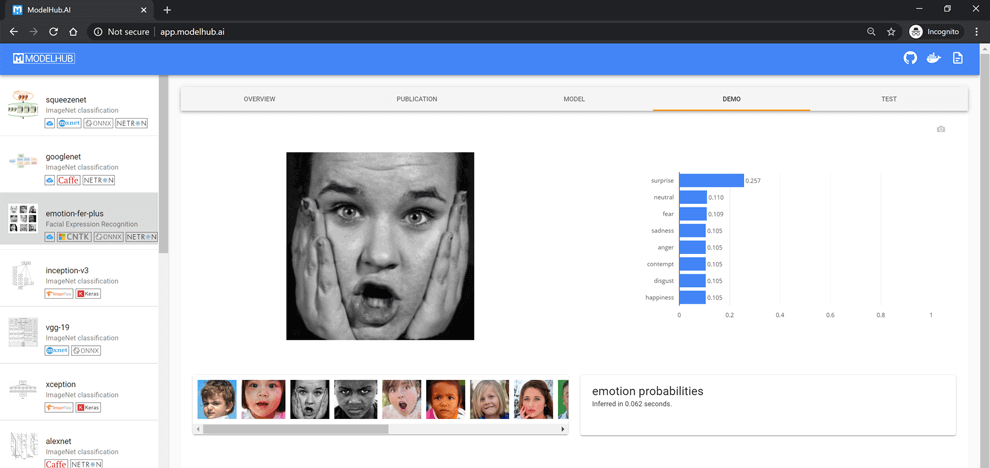Select the googlenet model in sidebar
990x468 pixels.
pyautogui.click(x=79, y=164)
